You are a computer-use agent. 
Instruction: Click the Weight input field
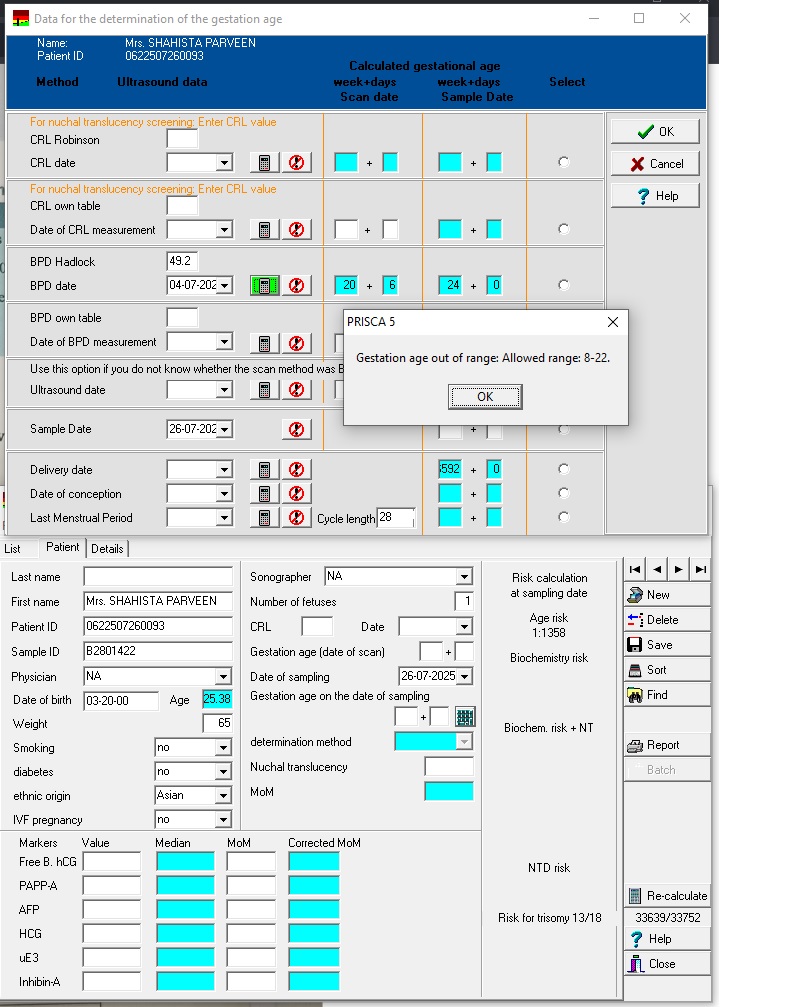point(217,723)
